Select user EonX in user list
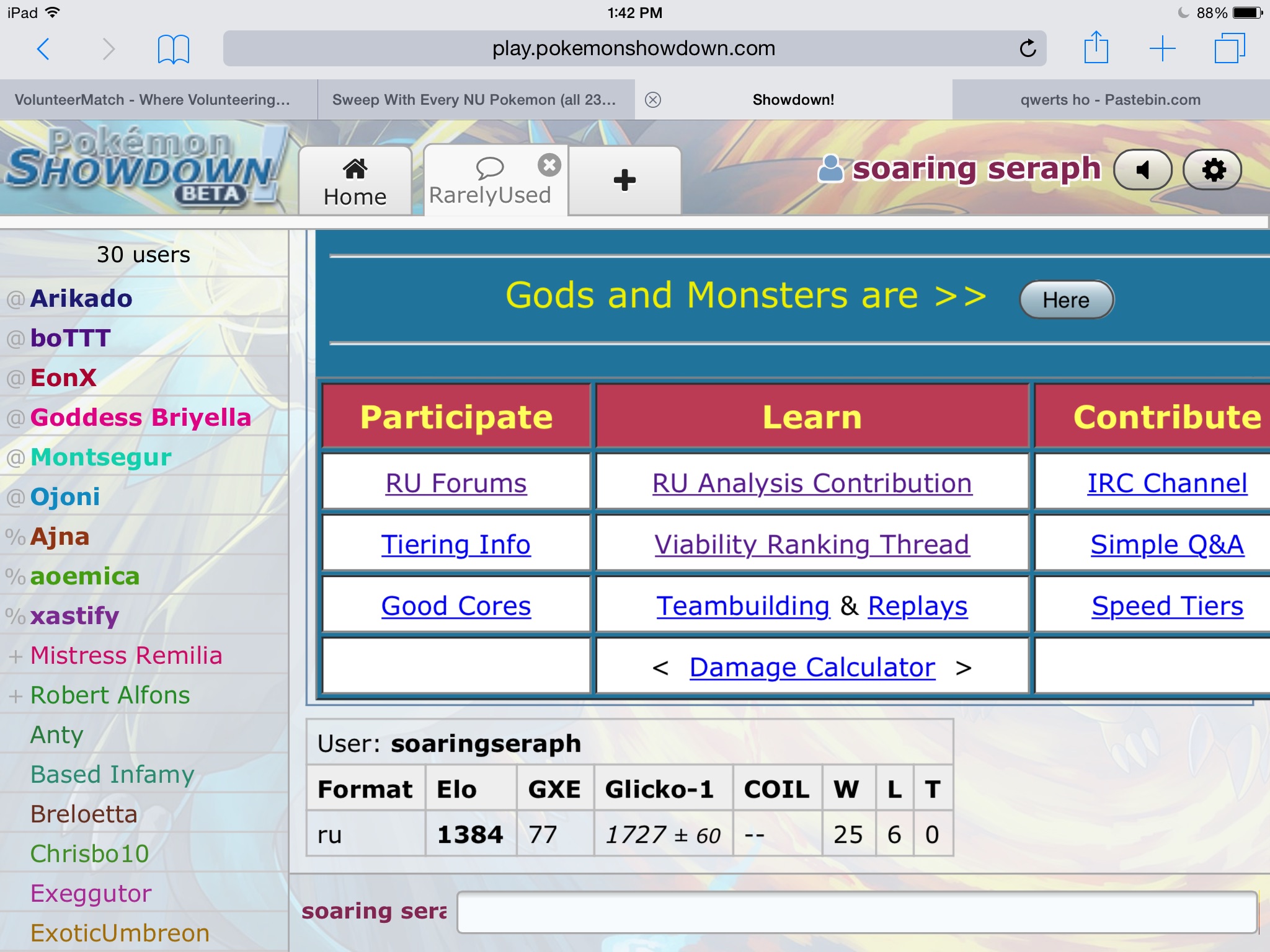 coord(144,377)
